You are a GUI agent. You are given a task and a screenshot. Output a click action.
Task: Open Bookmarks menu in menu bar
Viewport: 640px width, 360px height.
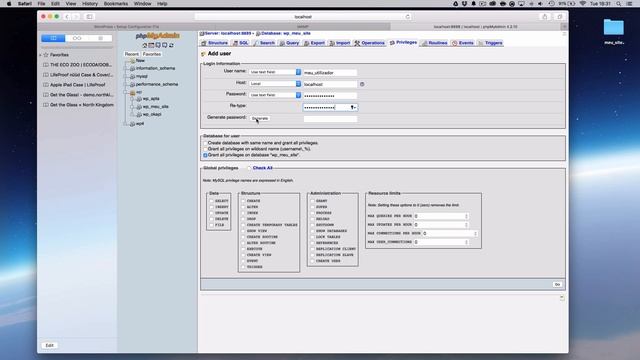pos(116,4)
